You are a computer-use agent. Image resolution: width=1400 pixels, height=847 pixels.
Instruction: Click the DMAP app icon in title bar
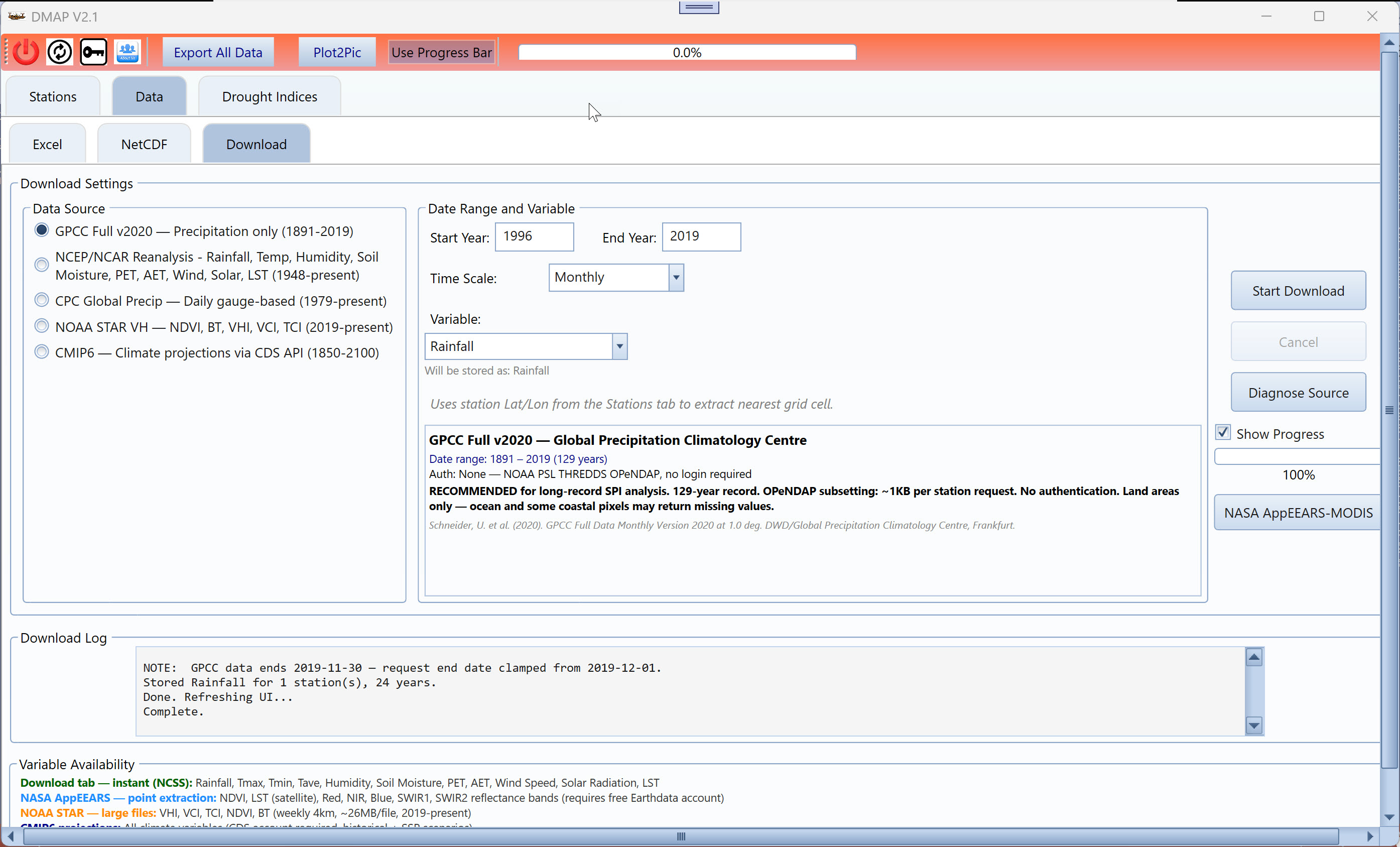17,17
